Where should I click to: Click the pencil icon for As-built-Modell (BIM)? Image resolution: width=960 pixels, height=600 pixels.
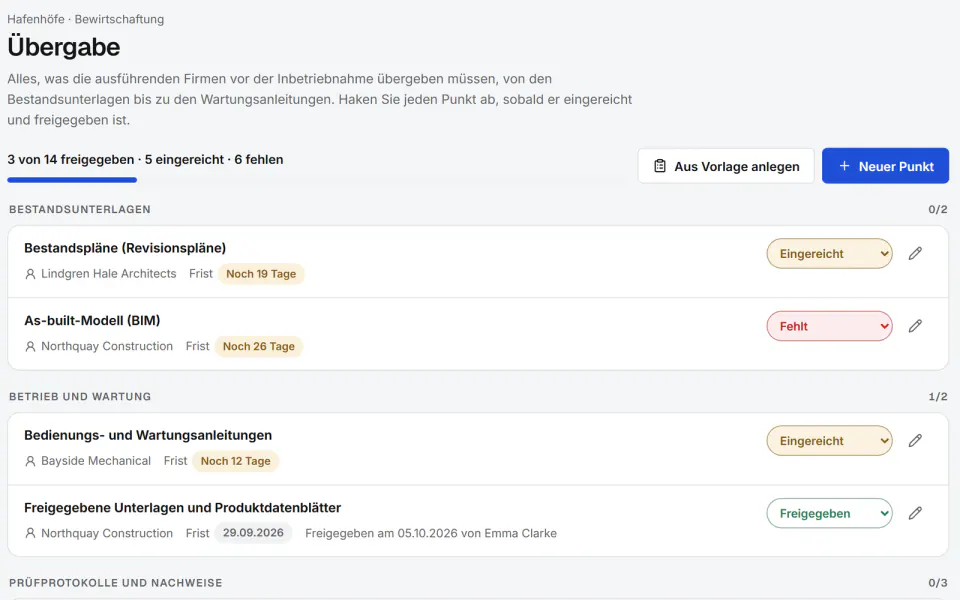915,326
